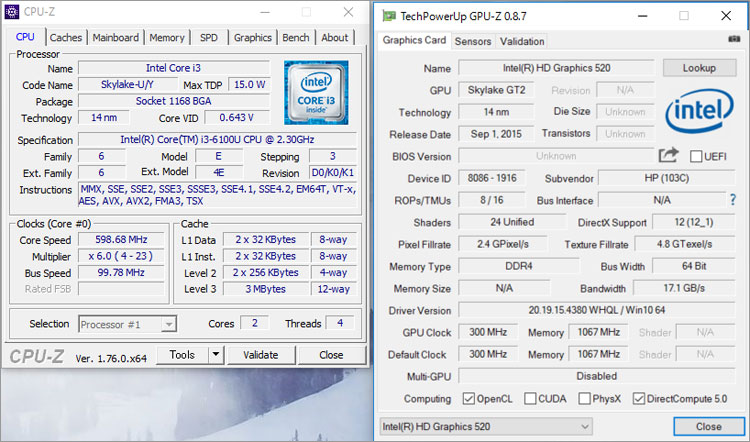Click the Cores count value 2
This screenshot has height=442, width=750.
(x=254, y=323)
